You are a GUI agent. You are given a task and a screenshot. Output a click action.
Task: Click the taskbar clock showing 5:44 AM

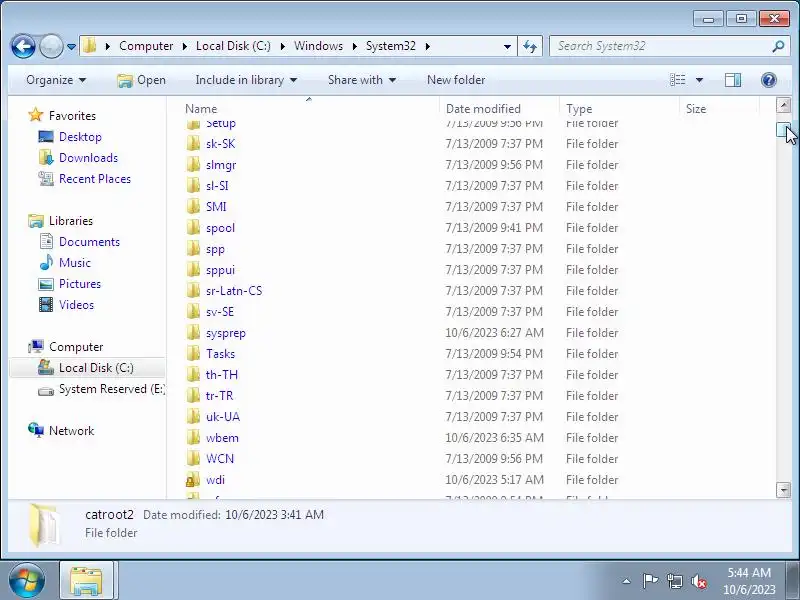pos(749,581)
